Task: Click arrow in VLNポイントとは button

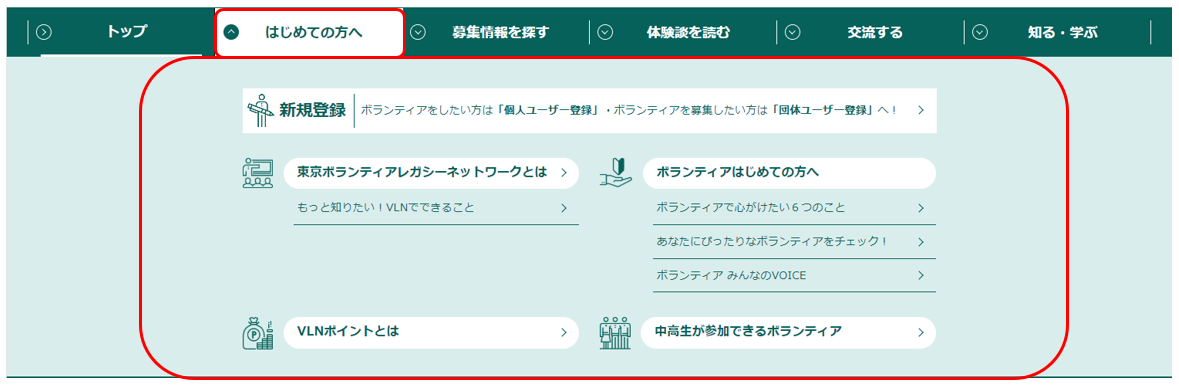Action: (563, 333)
